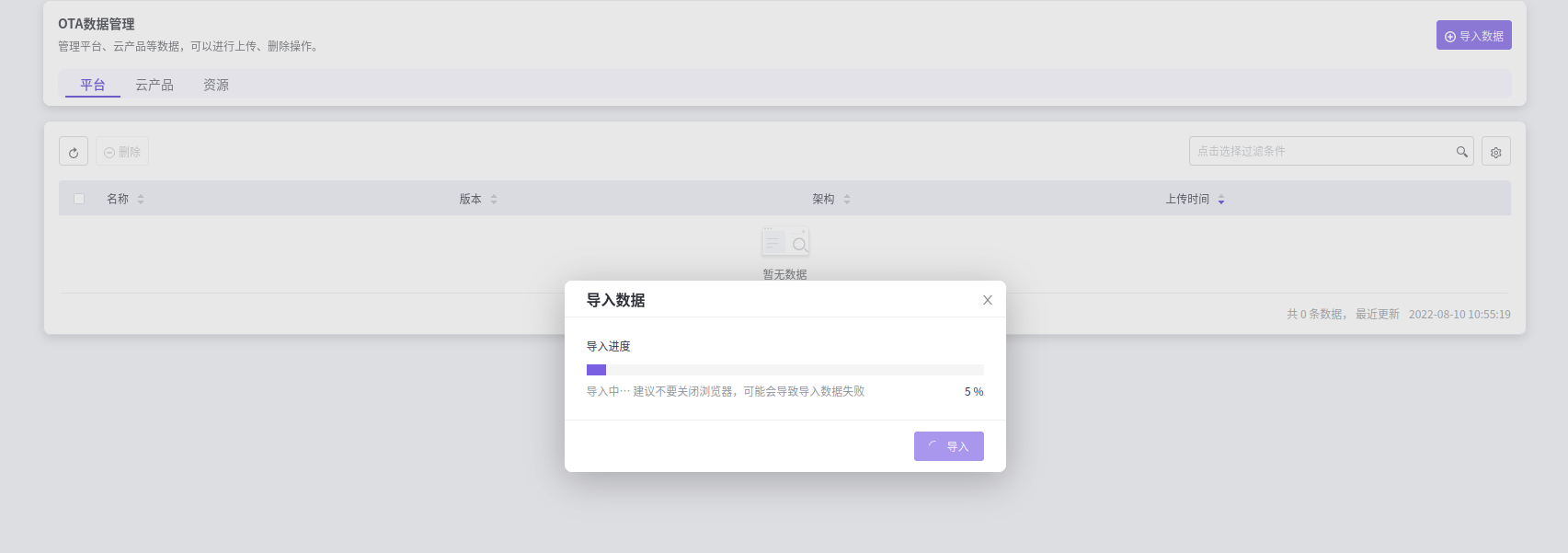Click the search magnifier icon
This screenshot has height=553, width=1568.
(x=1461, y=152)
